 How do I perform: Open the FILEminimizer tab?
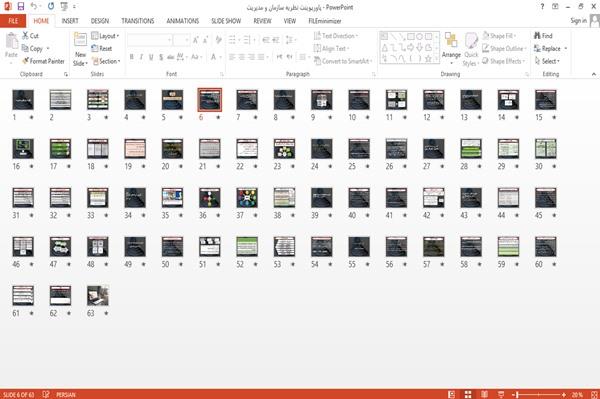tap(325, 21)
